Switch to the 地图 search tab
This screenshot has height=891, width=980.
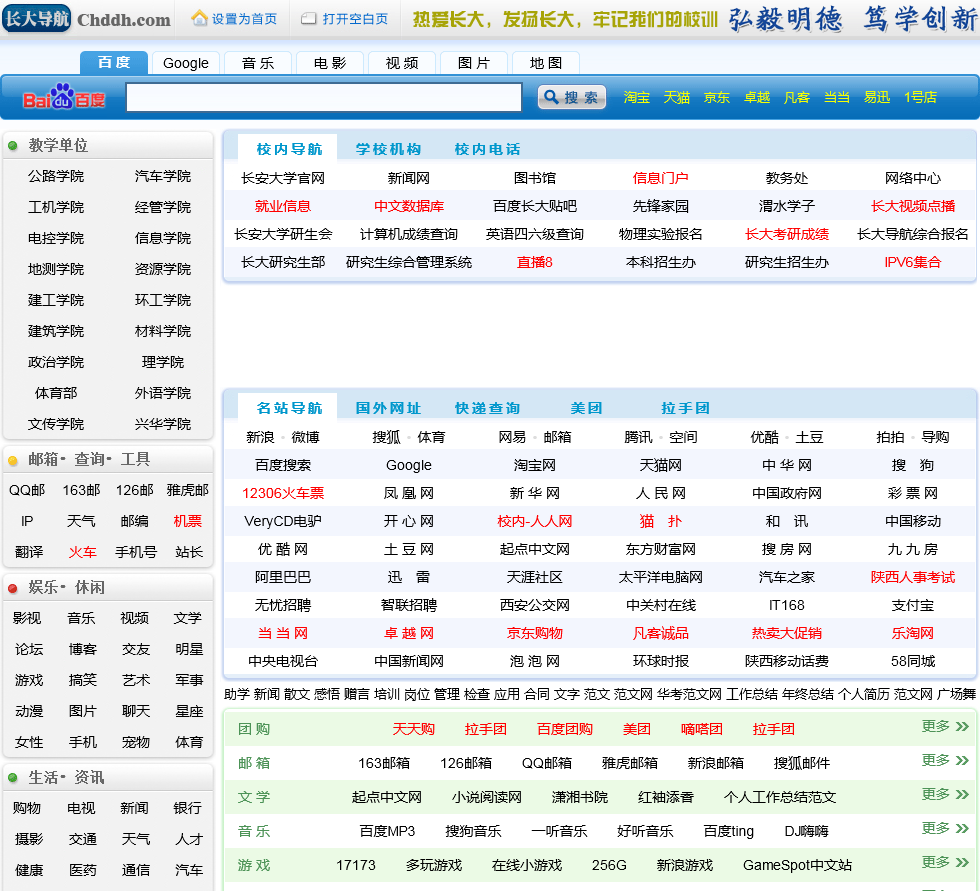tap(546, 63)
